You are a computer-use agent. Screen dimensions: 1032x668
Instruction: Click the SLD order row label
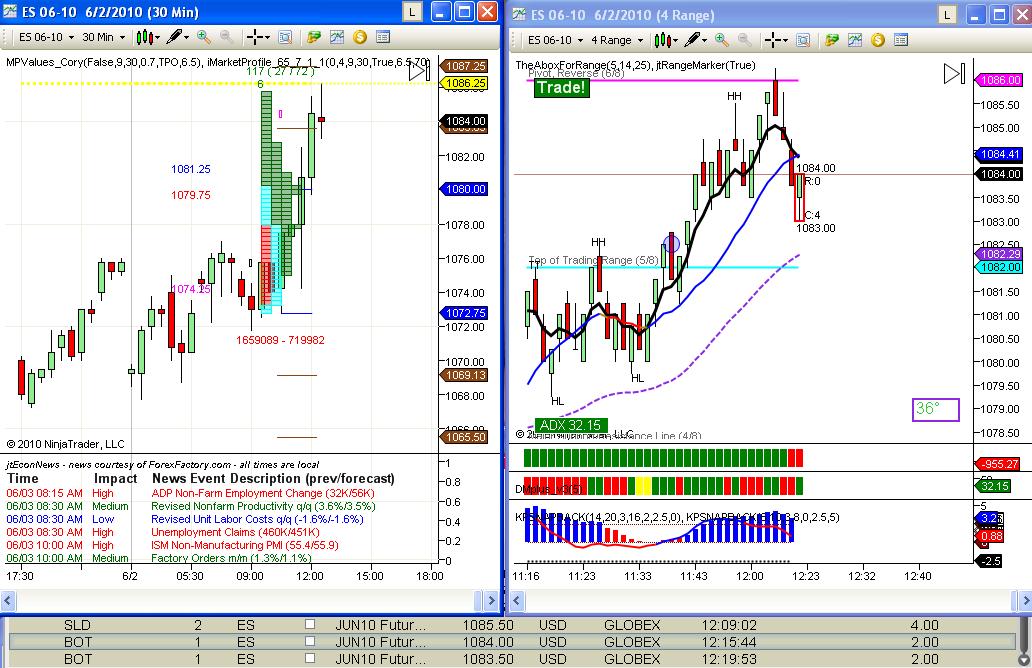(x=77, y=625)
